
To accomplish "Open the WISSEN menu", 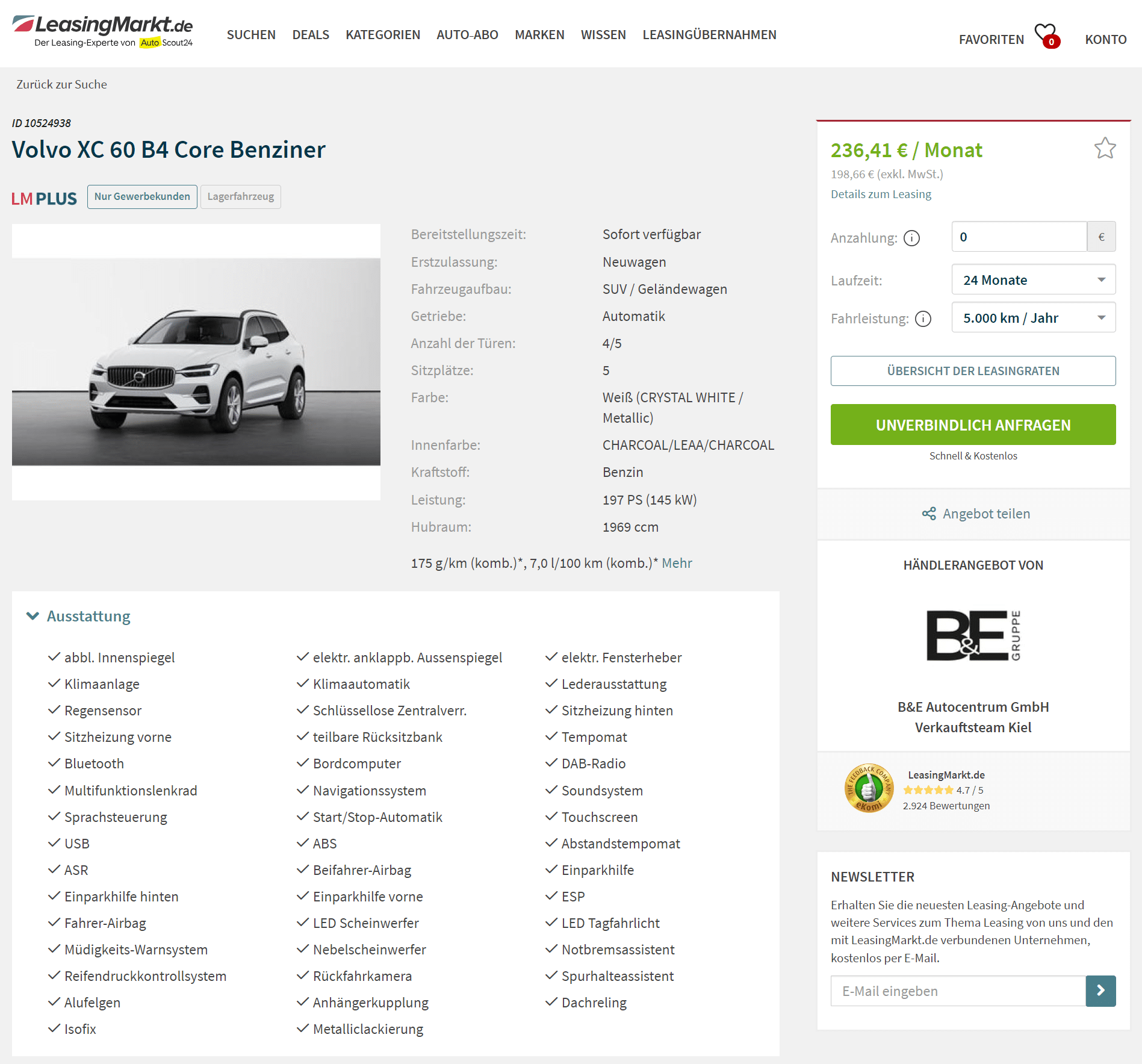I will 603,35.
